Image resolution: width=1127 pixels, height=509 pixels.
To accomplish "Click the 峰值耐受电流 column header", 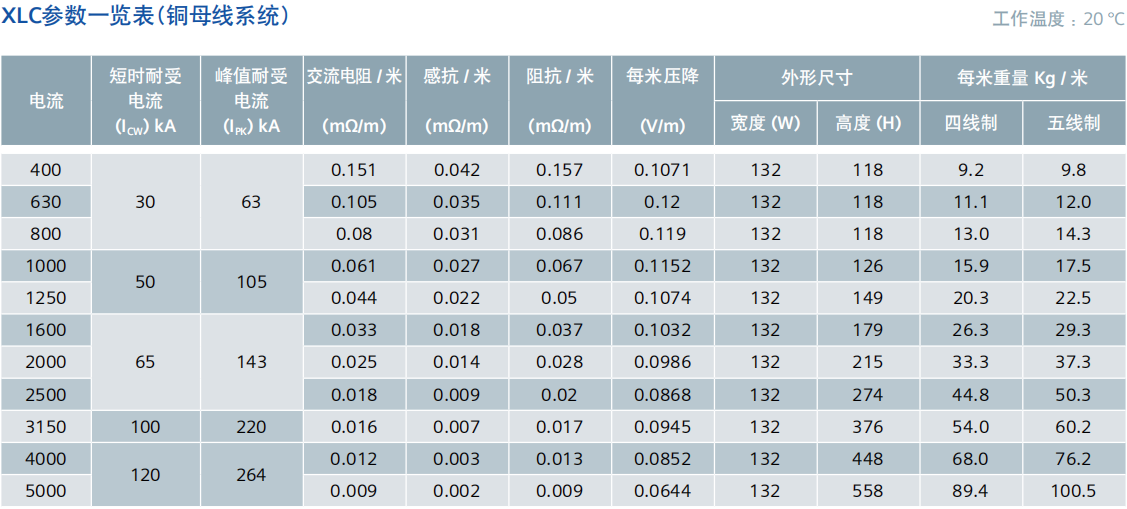I will tap(251, 101).
